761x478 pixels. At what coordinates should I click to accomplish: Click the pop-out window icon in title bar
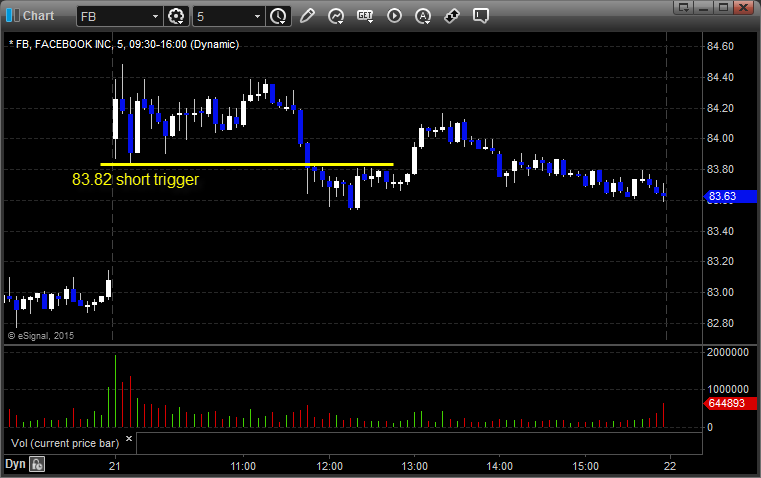(x=684, y=7)
